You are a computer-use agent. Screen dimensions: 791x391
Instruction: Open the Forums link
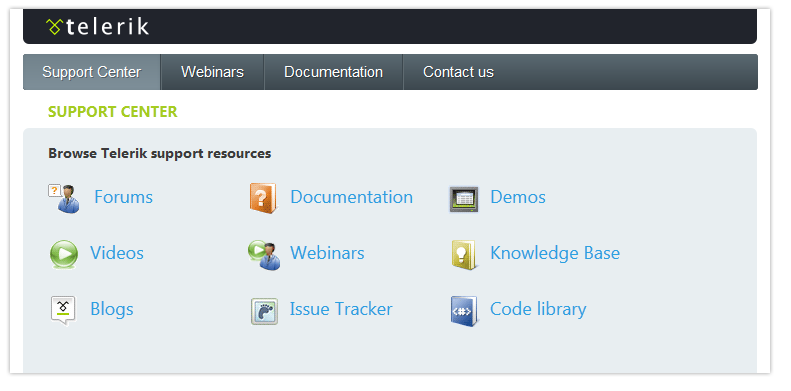tap(124, 197)
